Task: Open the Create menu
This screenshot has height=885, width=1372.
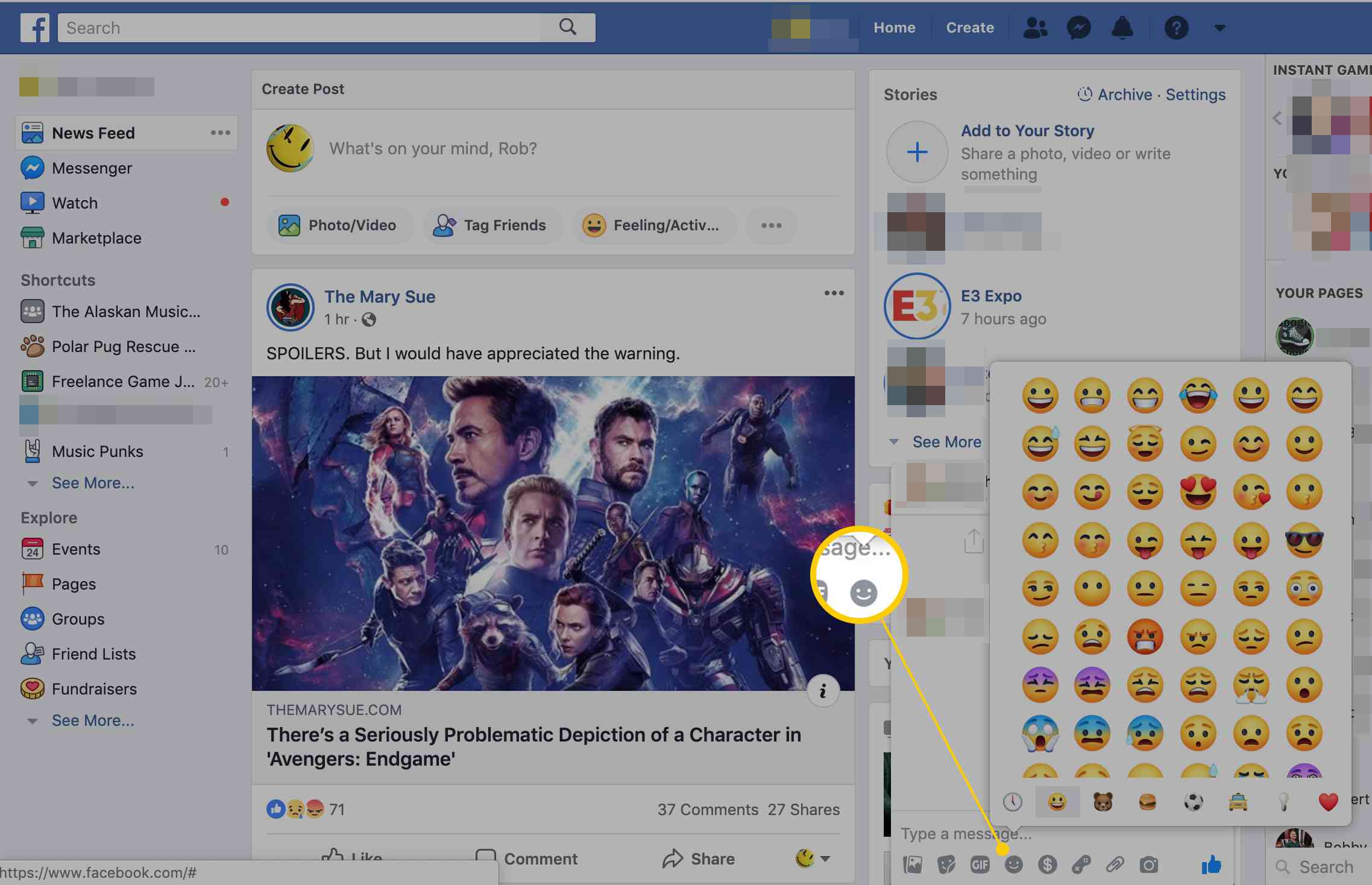Action: pos(970,28)
